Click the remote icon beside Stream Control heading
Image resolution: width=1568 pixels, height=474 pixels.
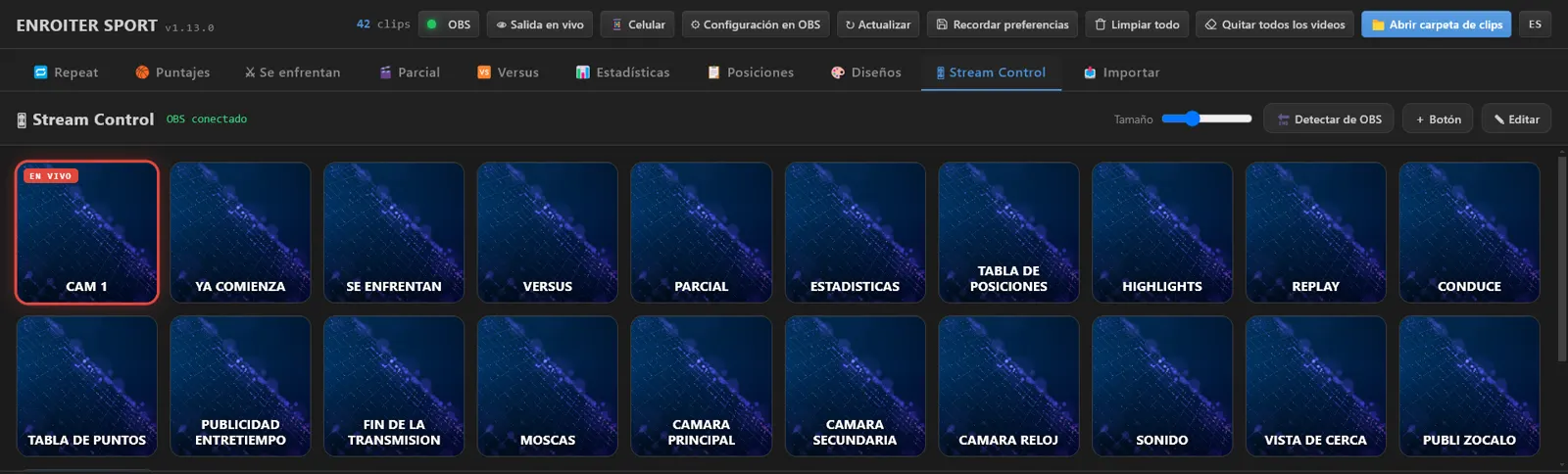point(22,120)
